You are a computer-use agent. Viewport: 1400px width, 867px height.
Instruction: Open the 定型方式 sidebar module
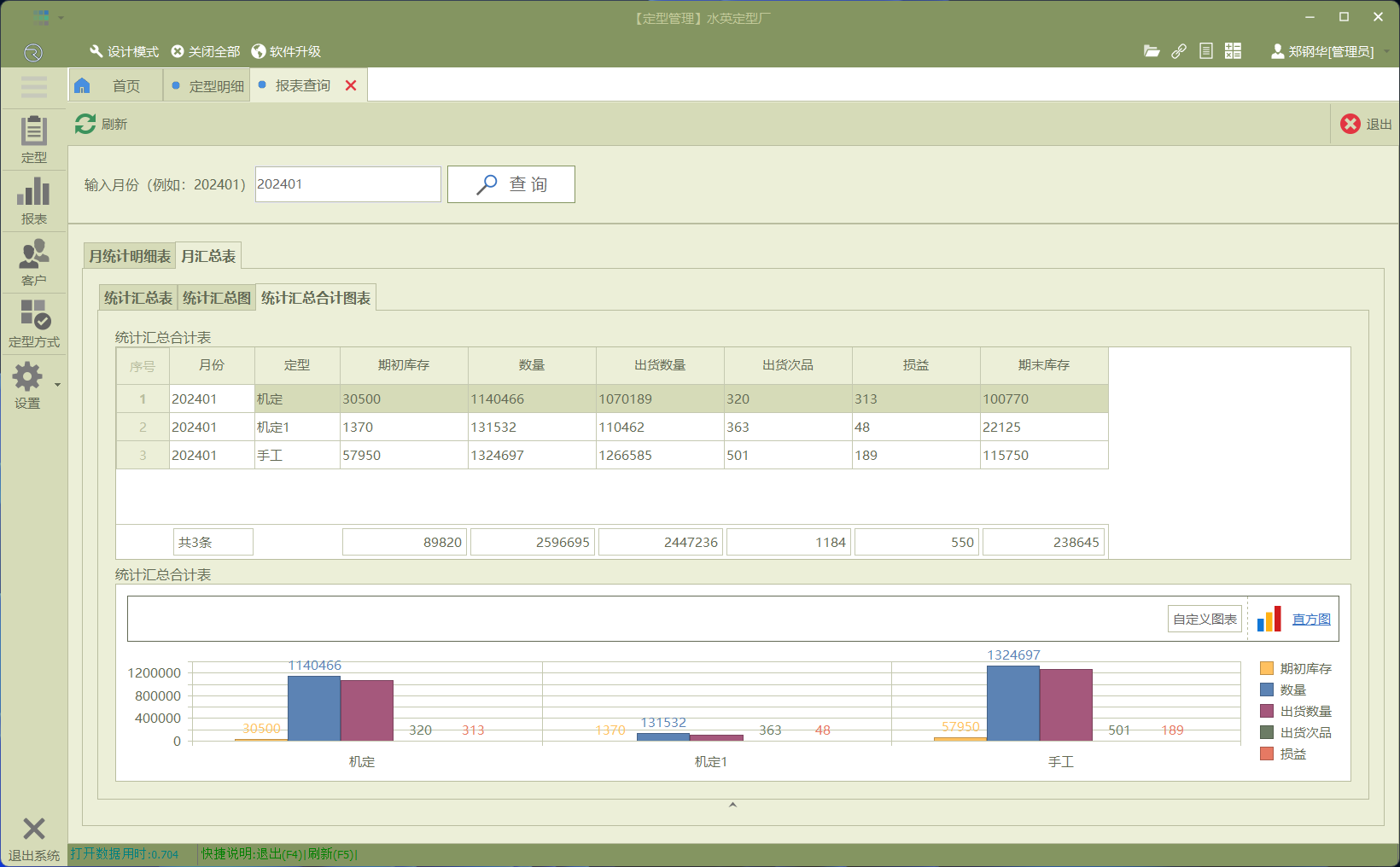[x=33, y=323]
